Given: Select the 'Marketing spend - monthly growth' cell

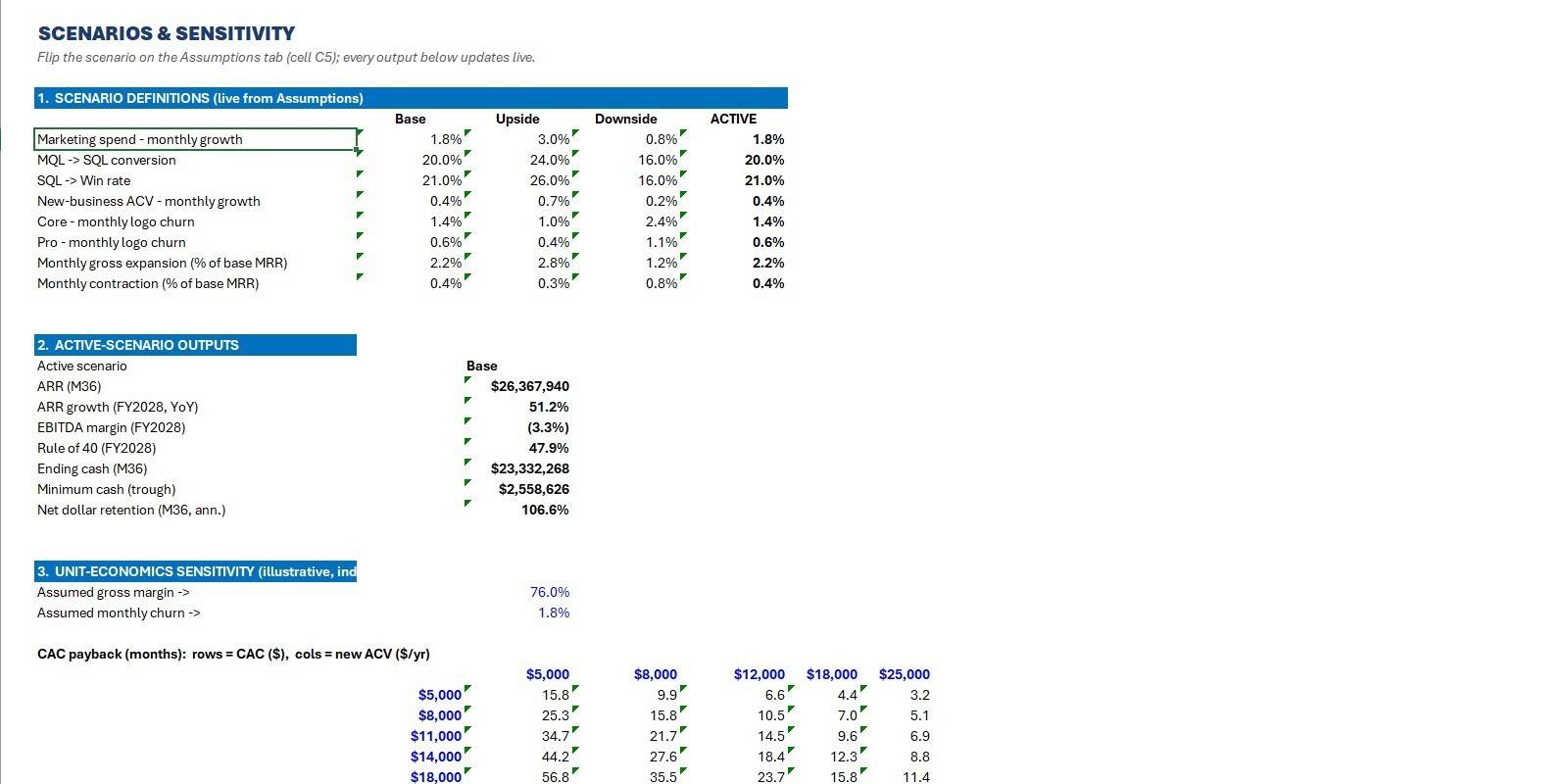Looking at the screenshot, I should click(196, 139).
